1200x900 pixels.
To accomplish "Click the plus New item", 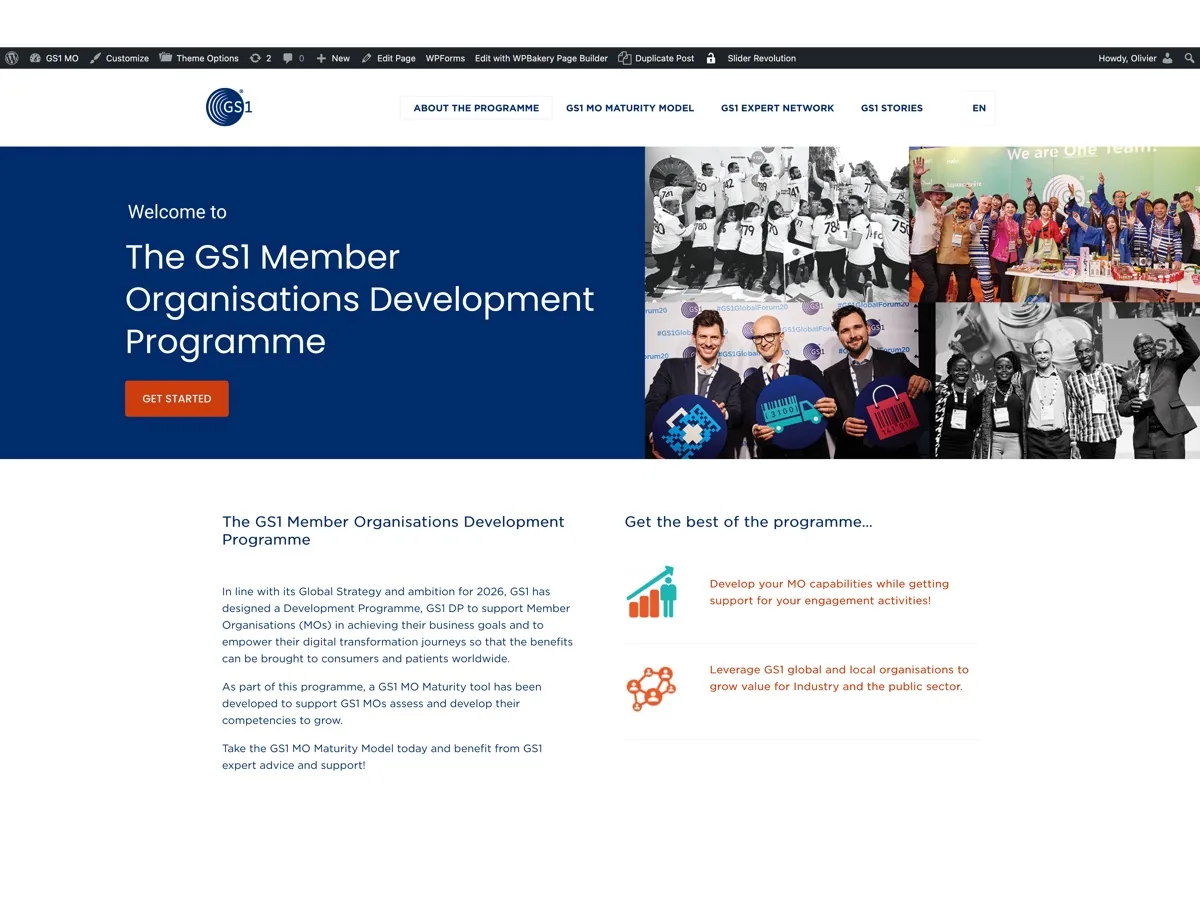I will click(x=333, y=58).
